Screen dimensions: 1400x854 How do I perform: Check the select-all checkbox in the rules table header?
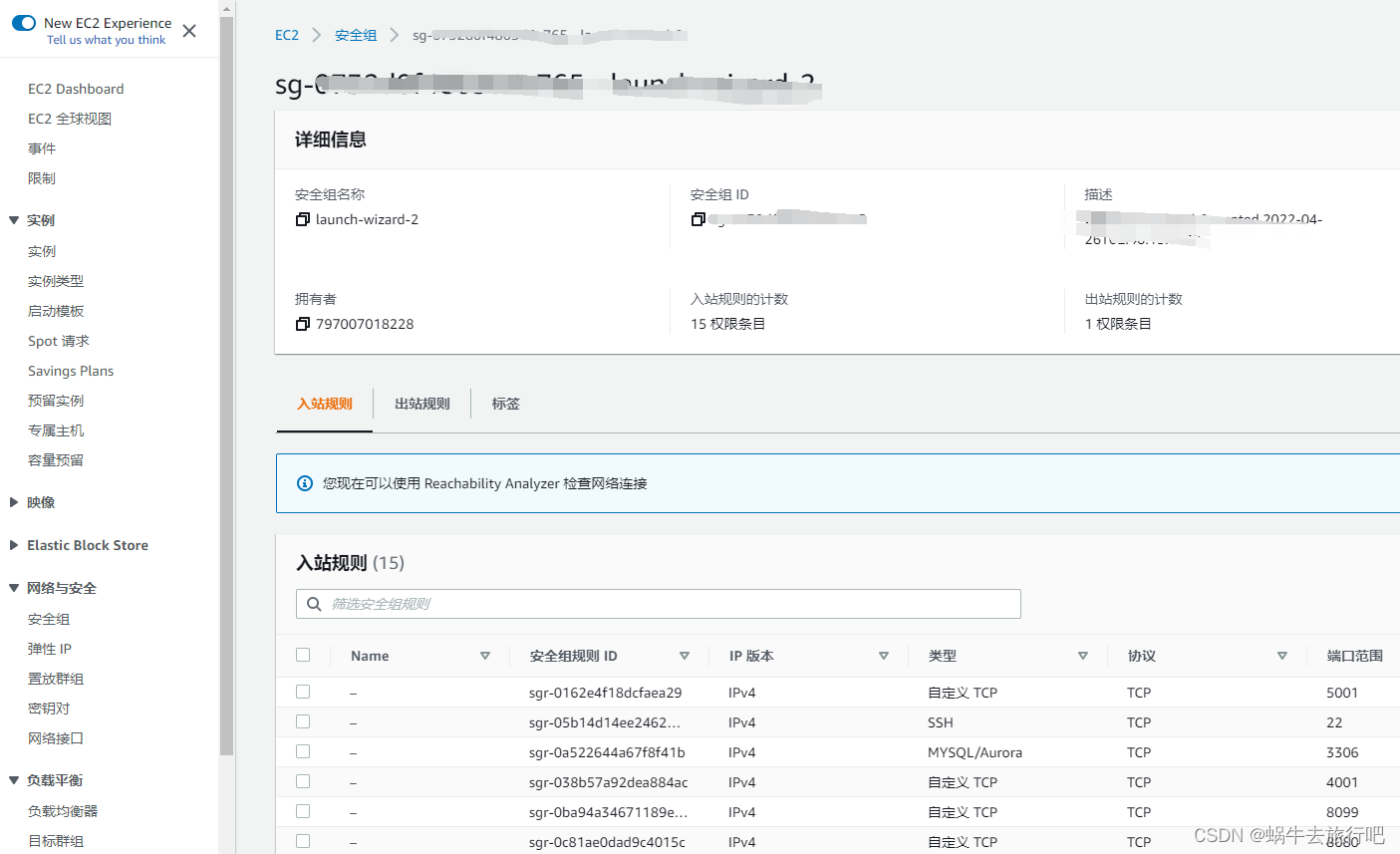pyautogui.click(x=303, y=655)
